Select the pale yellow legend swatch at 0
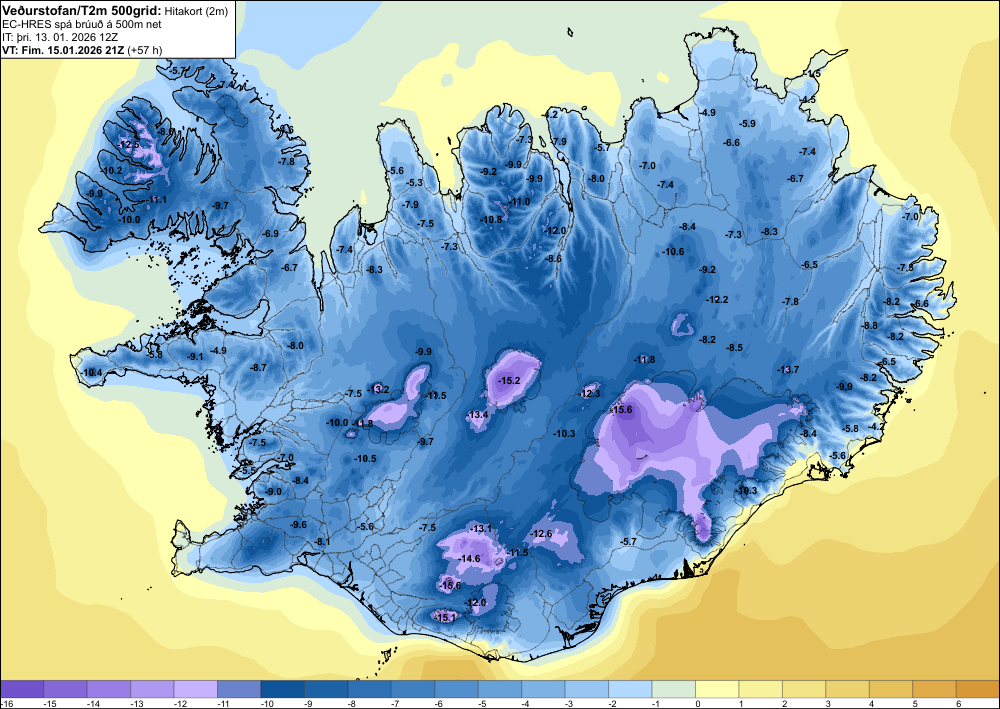1000x709 pixels. click(x=717, y=689)
